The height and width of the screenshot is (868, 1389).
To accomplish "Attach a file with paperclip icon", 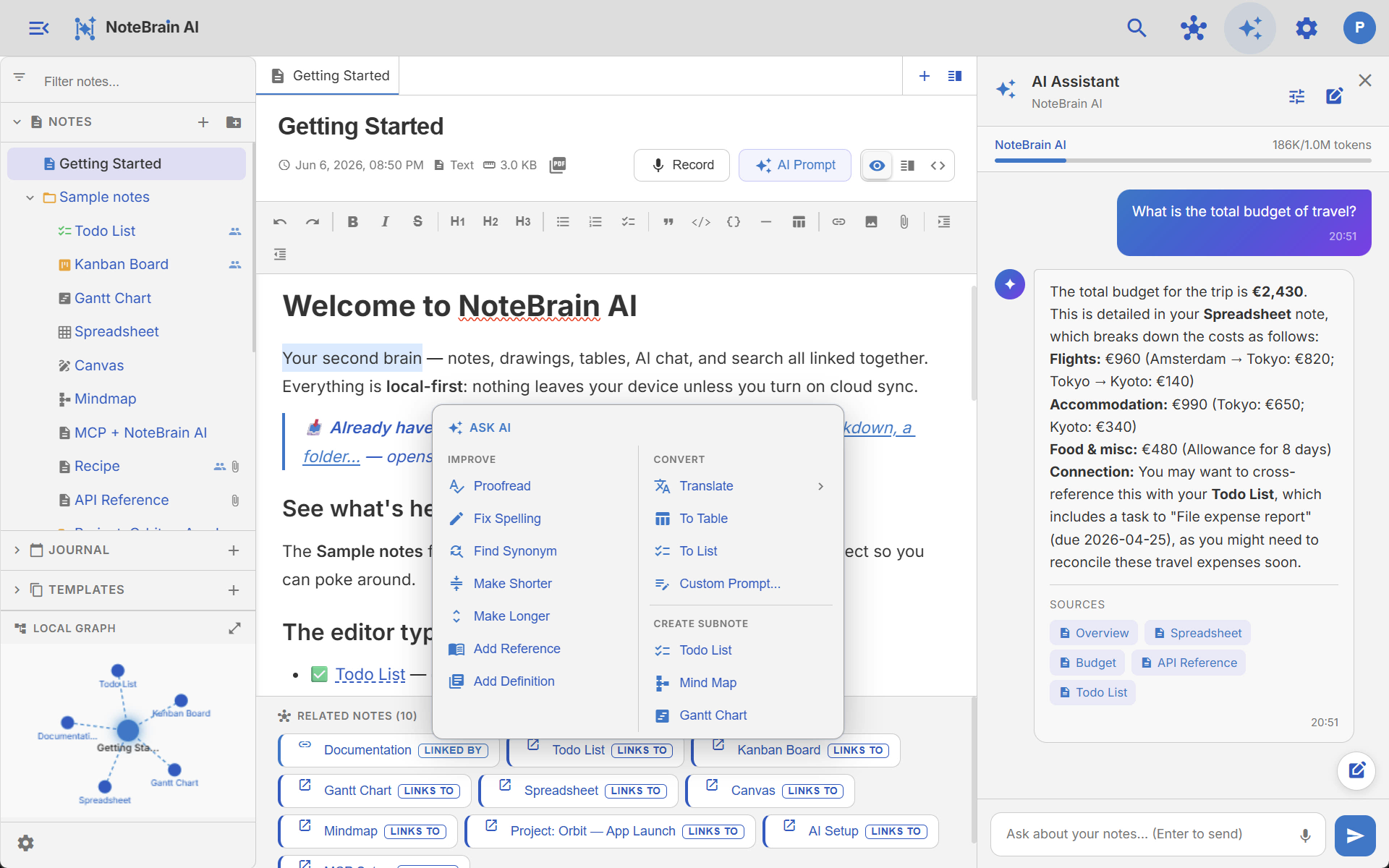I will (904, 222).
